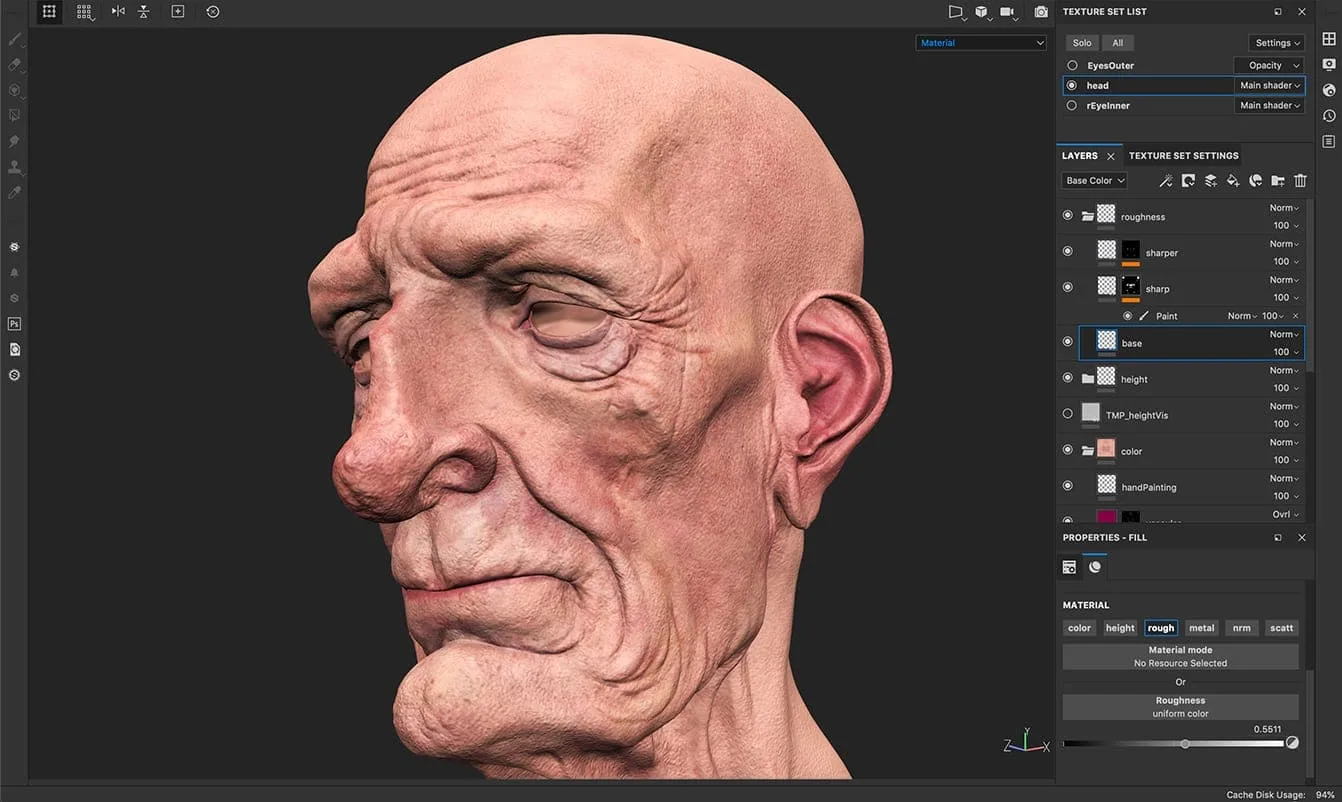
Task: Open EyesOuter's Opacity shader dropdown
Action: tap(1269, 66)
